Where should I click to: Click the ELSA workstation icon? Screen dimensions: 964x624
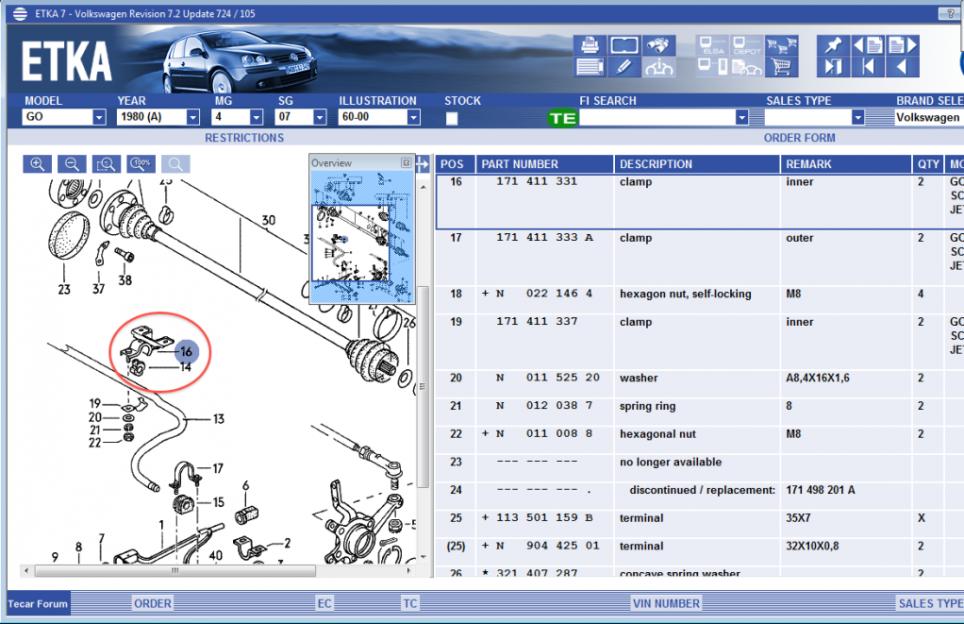point(713,45)
